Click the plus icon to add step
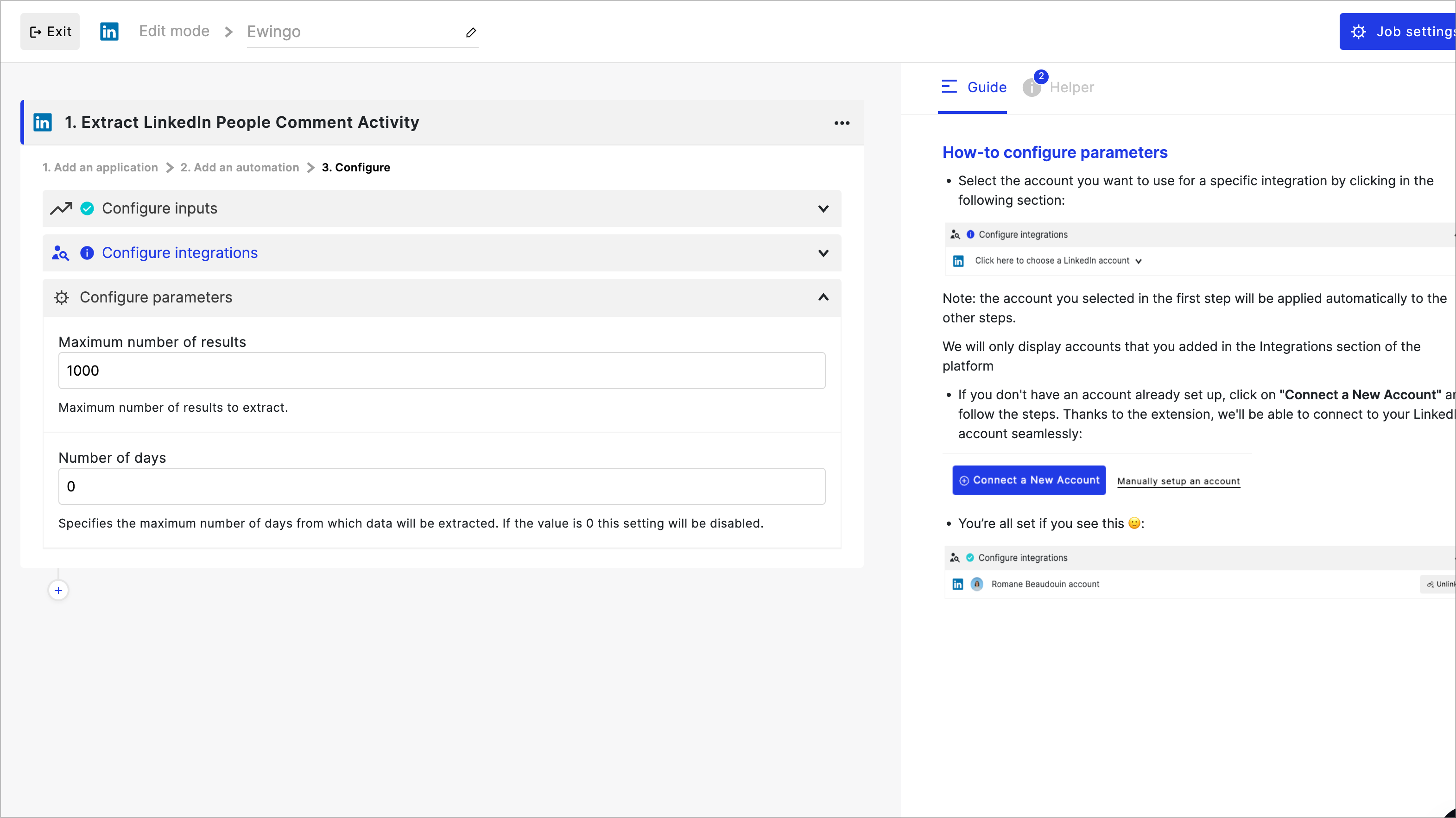The width and height of the screenshot is (1456, 818). coord(58,590)
